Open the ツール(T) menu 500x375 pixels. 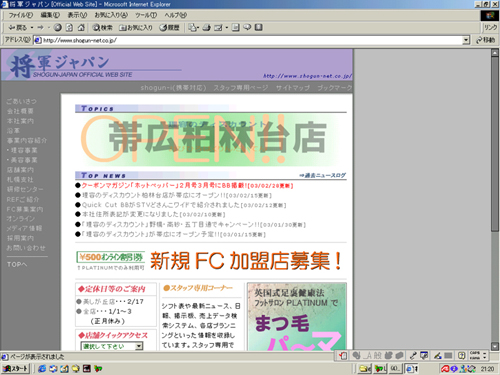pos(146,15)
